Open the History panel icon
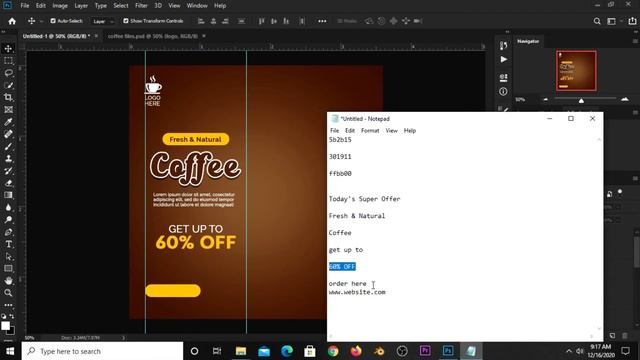640x360 pixels. (x=503, y=46)
